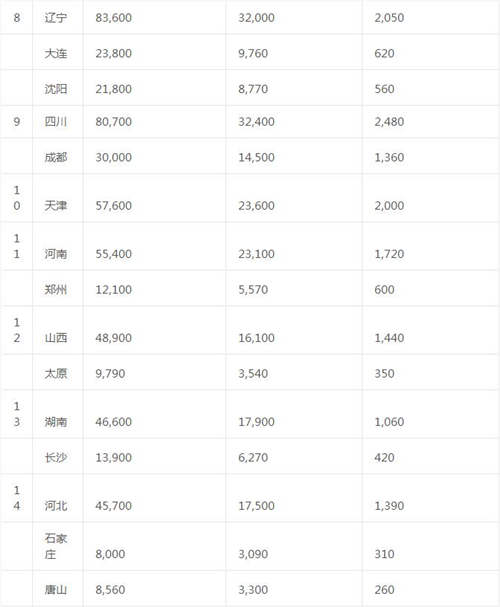Click the 河北 province cell
This screenshot has height=607, width=500.
click(56, 506)
